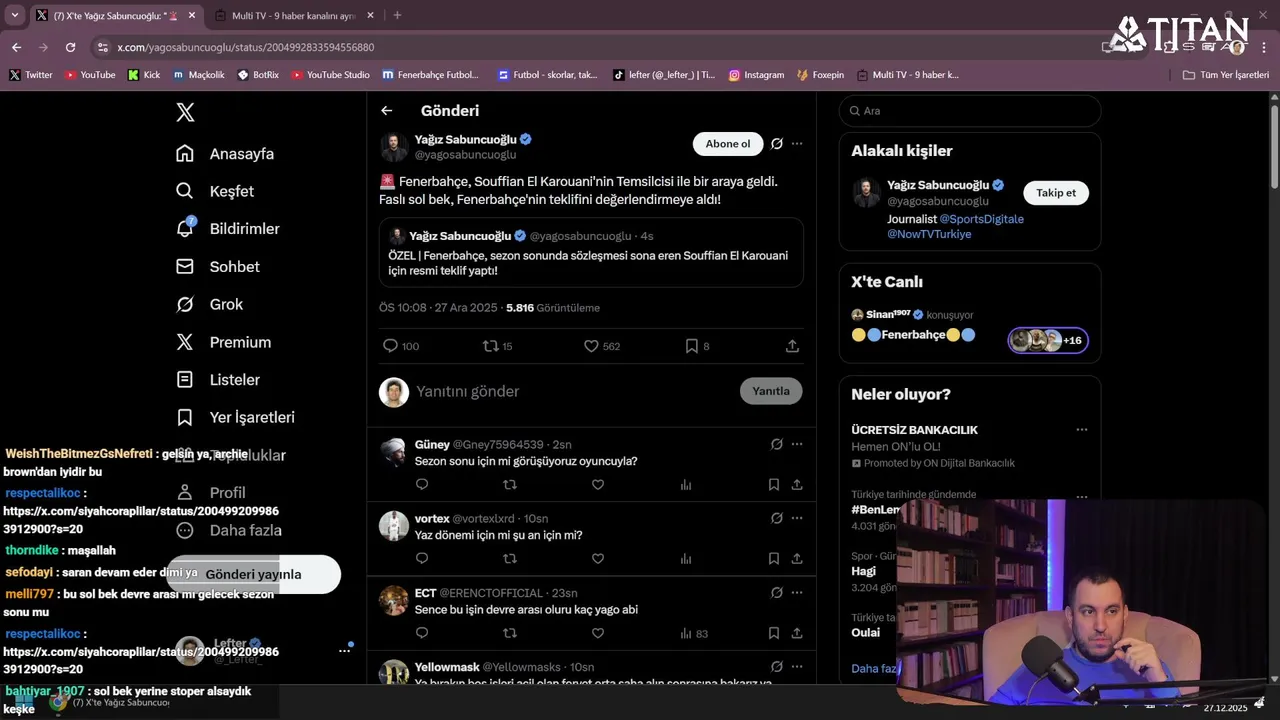1280x720 pixels.
Task: Click the Gönderi yayınla button
Action: pyautogui.click(x=253, y=574)
